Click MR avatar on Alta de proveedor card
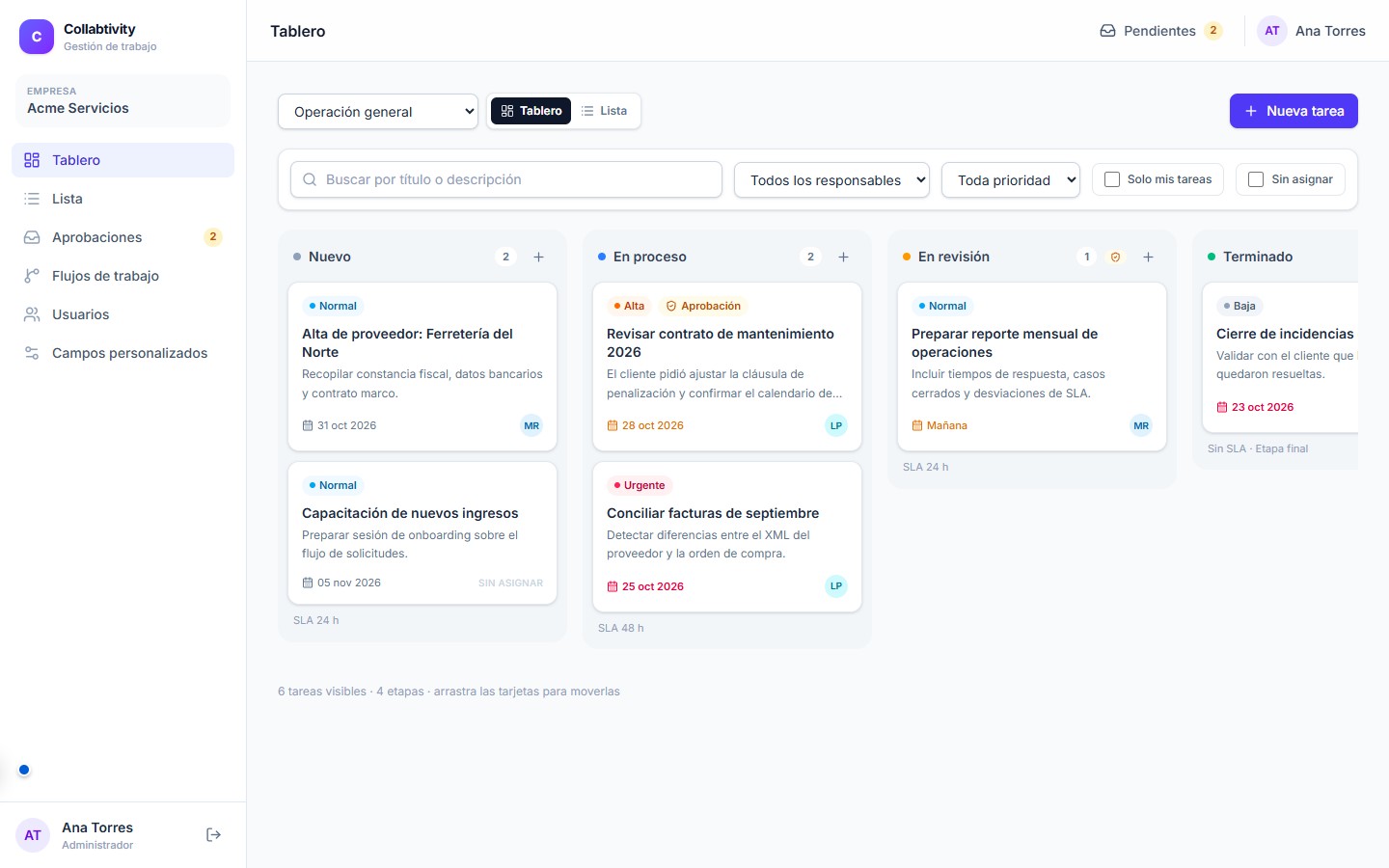The image size is (1389, 868). pos(531,425)
